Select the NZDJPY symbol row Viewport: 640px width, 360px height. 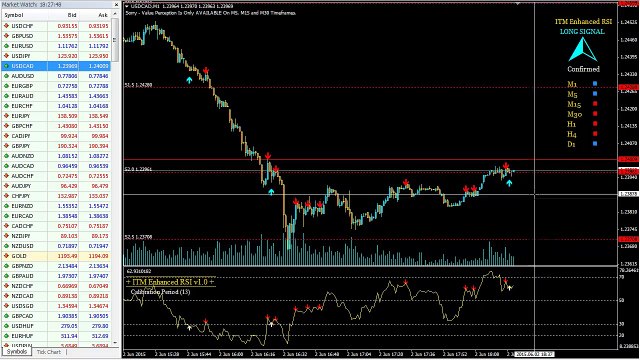point(56,236)
